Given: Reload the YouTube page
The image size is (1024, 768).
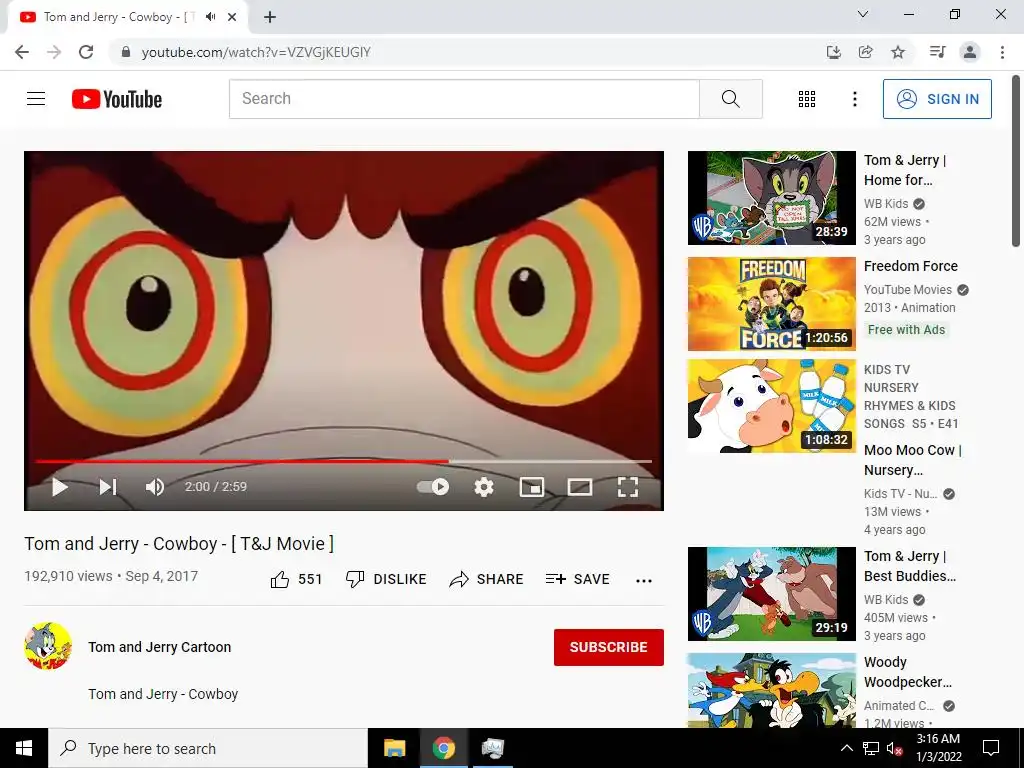Looking at the screenshot, I should click(x=86, y=52).
